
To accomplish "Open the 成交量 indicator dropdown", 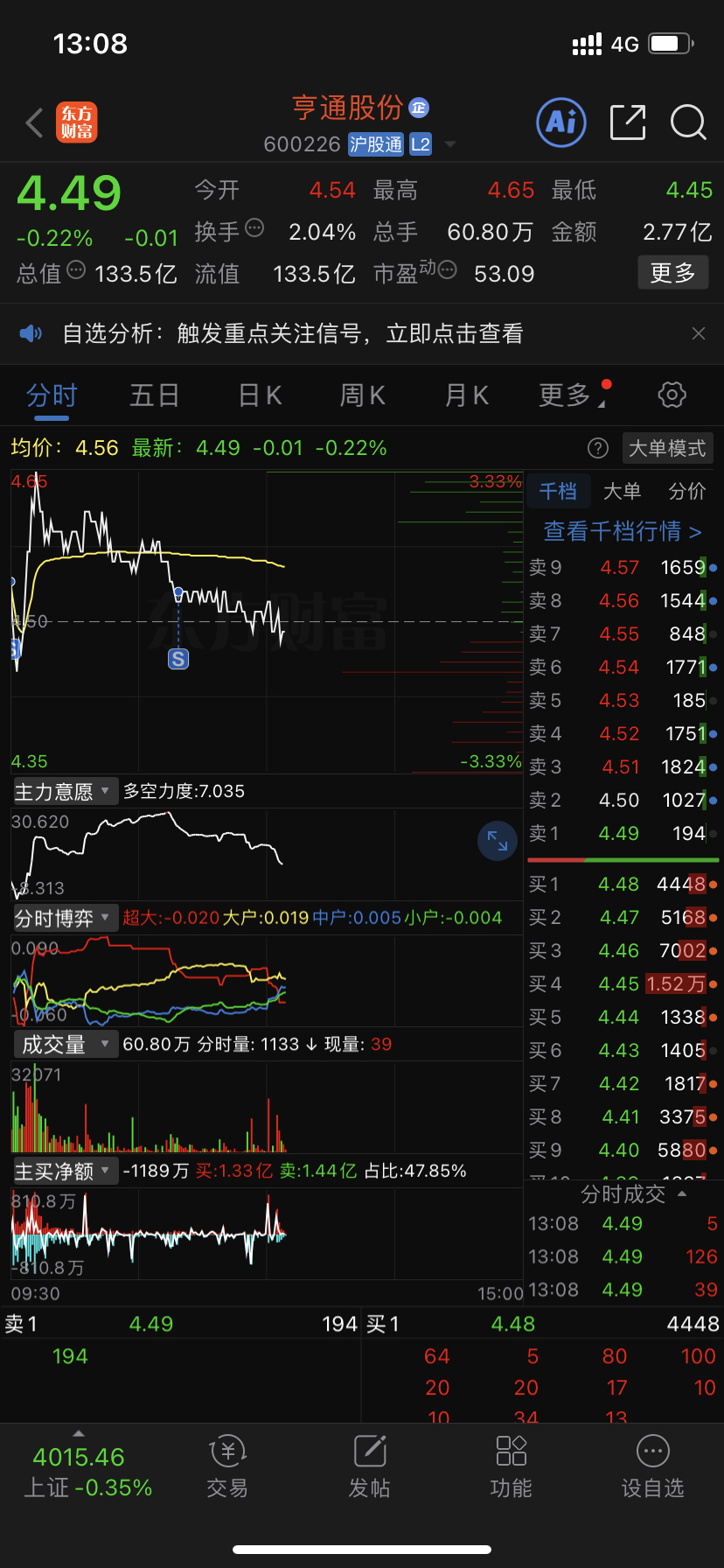I will point(65,1044).
